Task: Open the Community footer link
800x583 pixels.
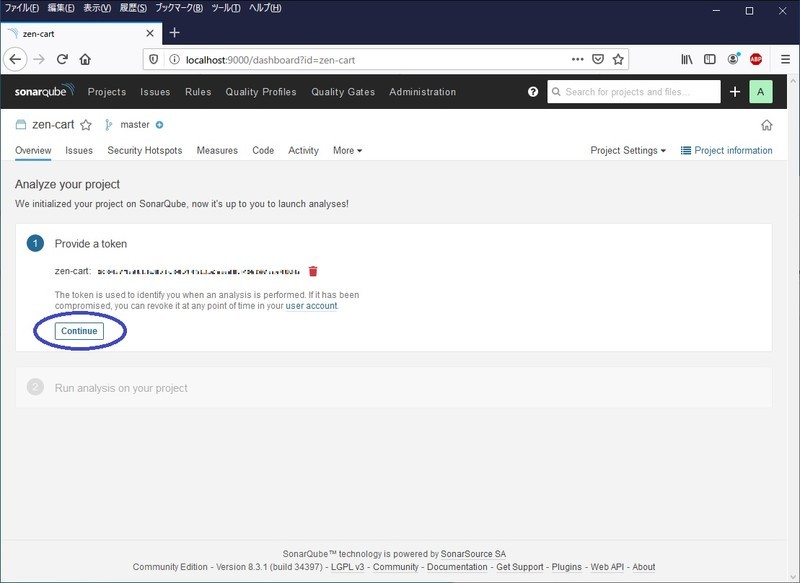Action: tap(395, 567)
